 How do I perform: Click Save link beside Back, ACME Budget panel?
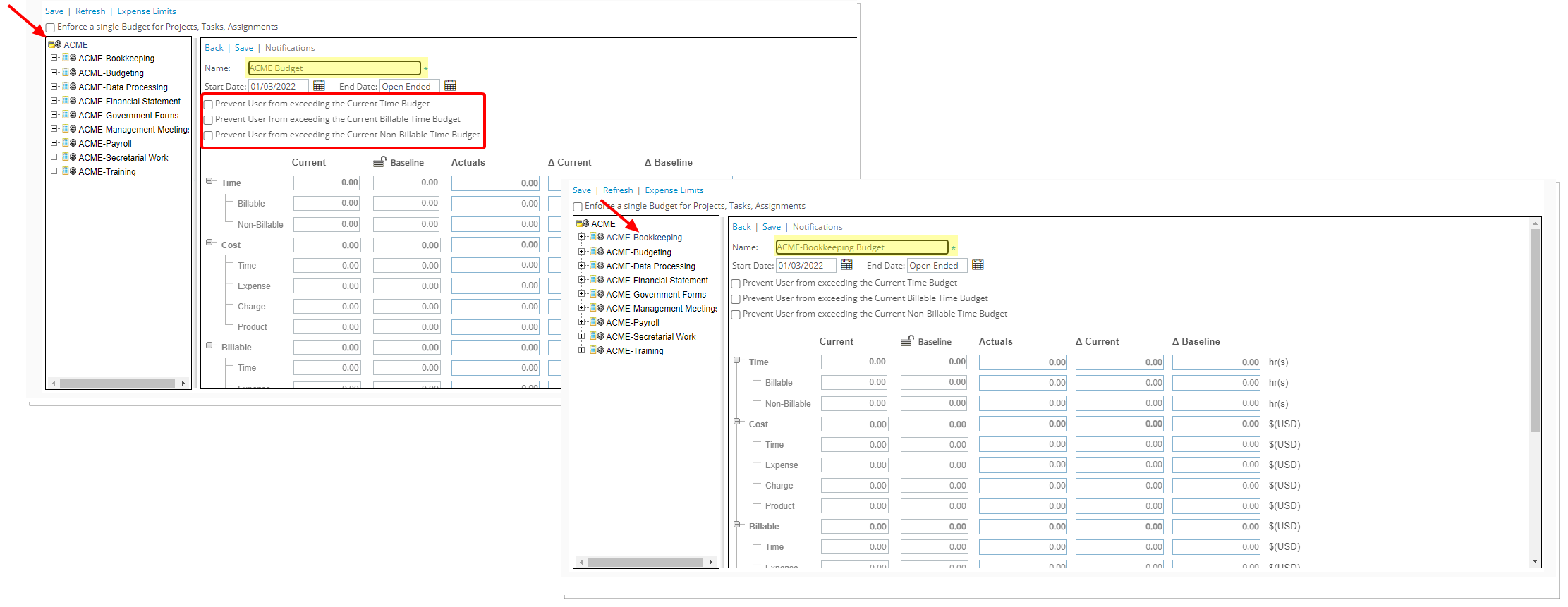tap(244, 48)
